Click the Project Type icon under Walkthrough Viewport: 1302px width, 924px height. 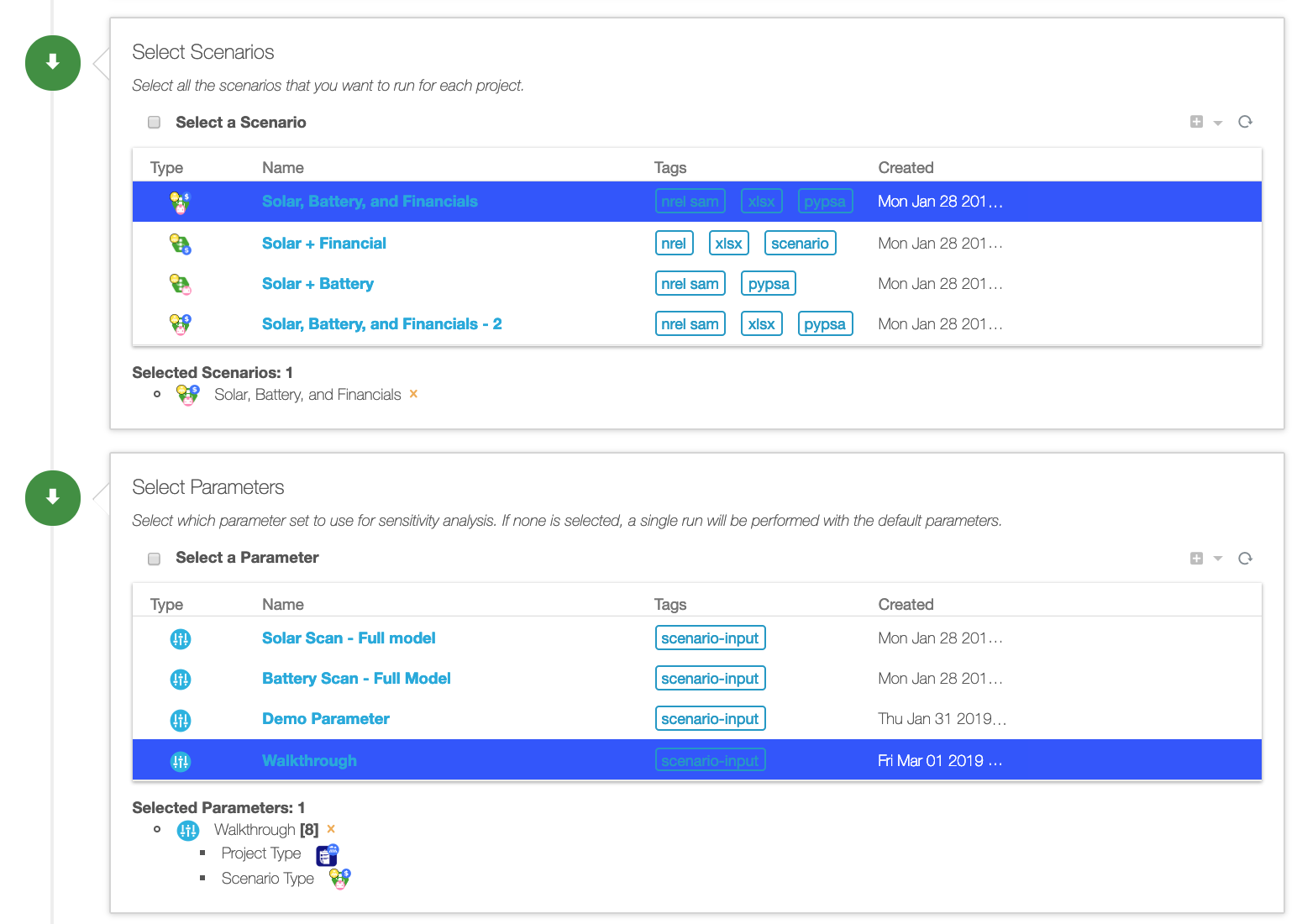[x=328, y=855]
